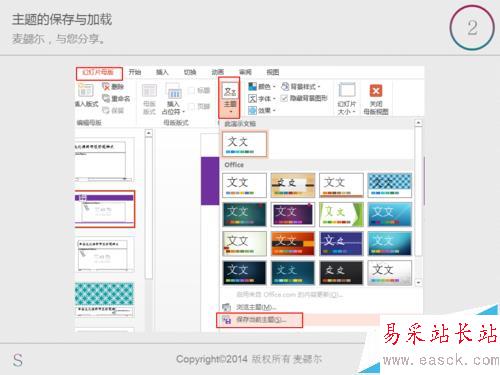This screenshot has height=375, width=500.
Task: Click Close Master View (关闭母版视图)
Action: point(376,99)
